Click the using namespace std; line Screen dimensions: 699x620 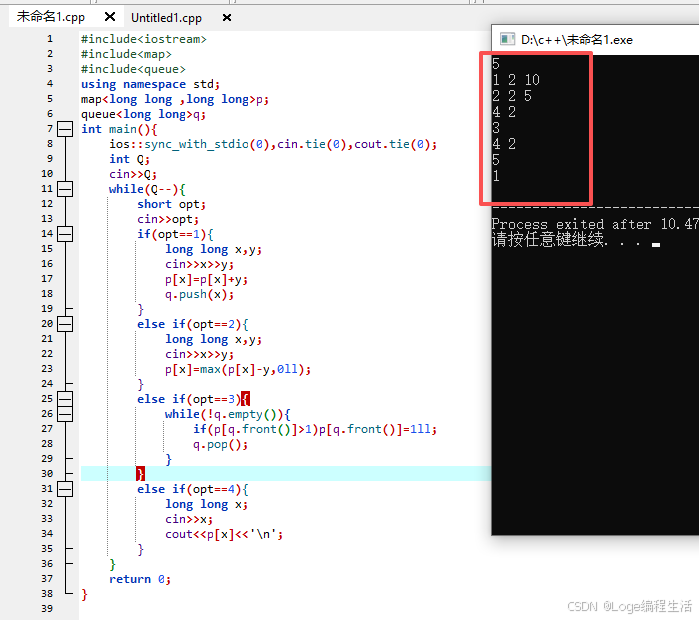[x=150, y=84]
